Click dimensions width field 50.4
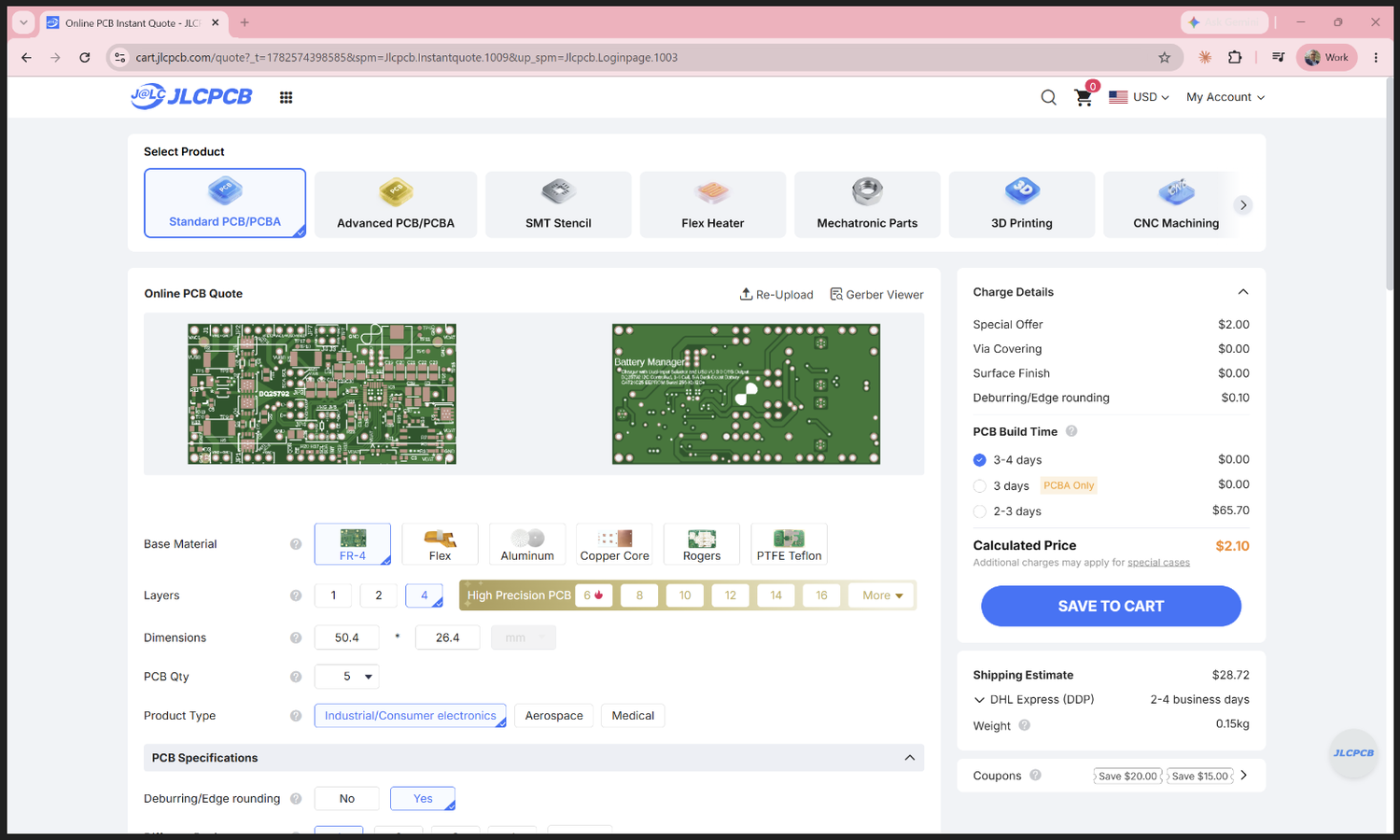Viewport: 1400px width, 840px height. pos(347,637)
